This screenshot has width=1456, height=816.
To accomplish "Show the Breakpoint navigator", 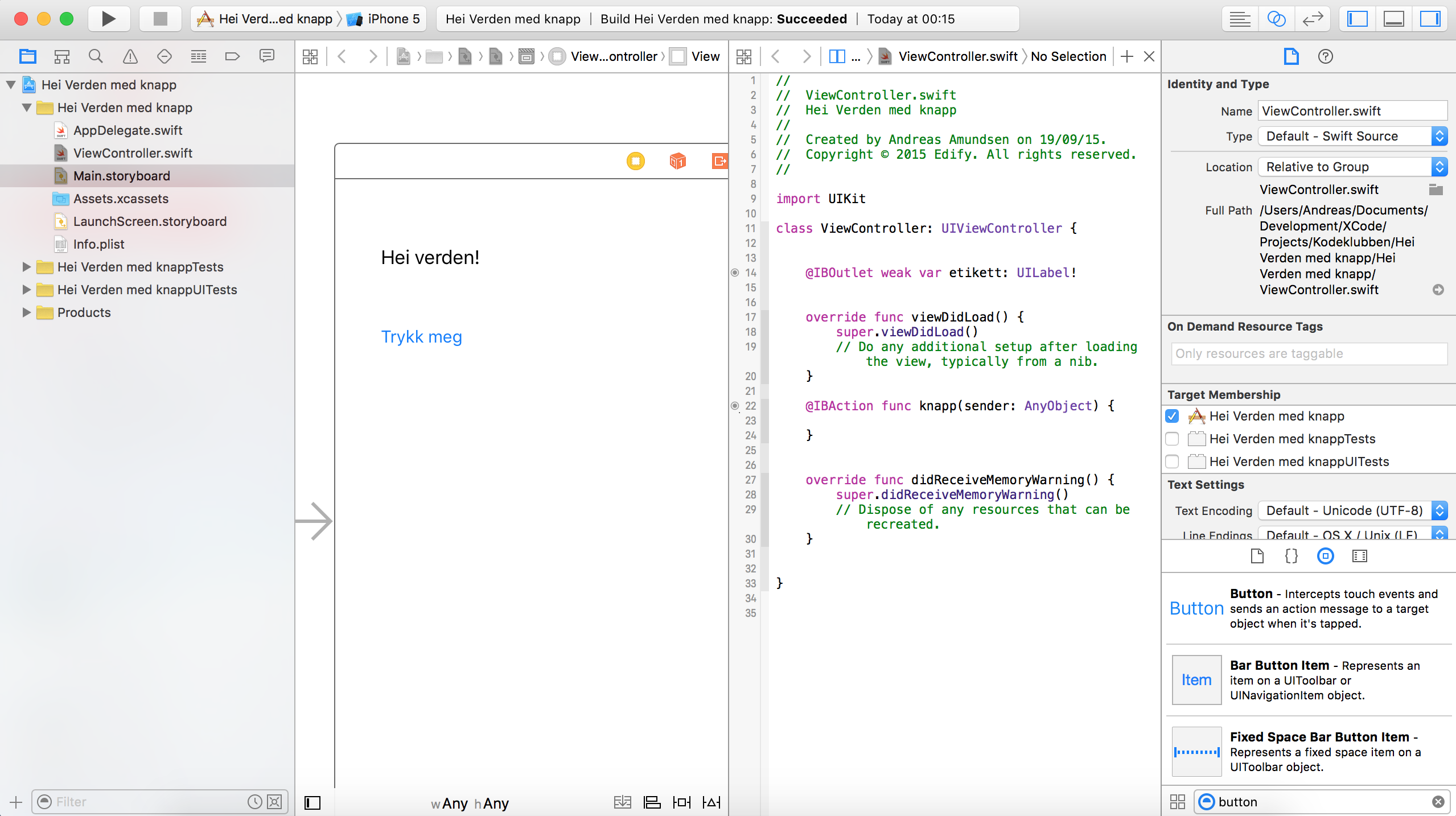I will 232,56.
